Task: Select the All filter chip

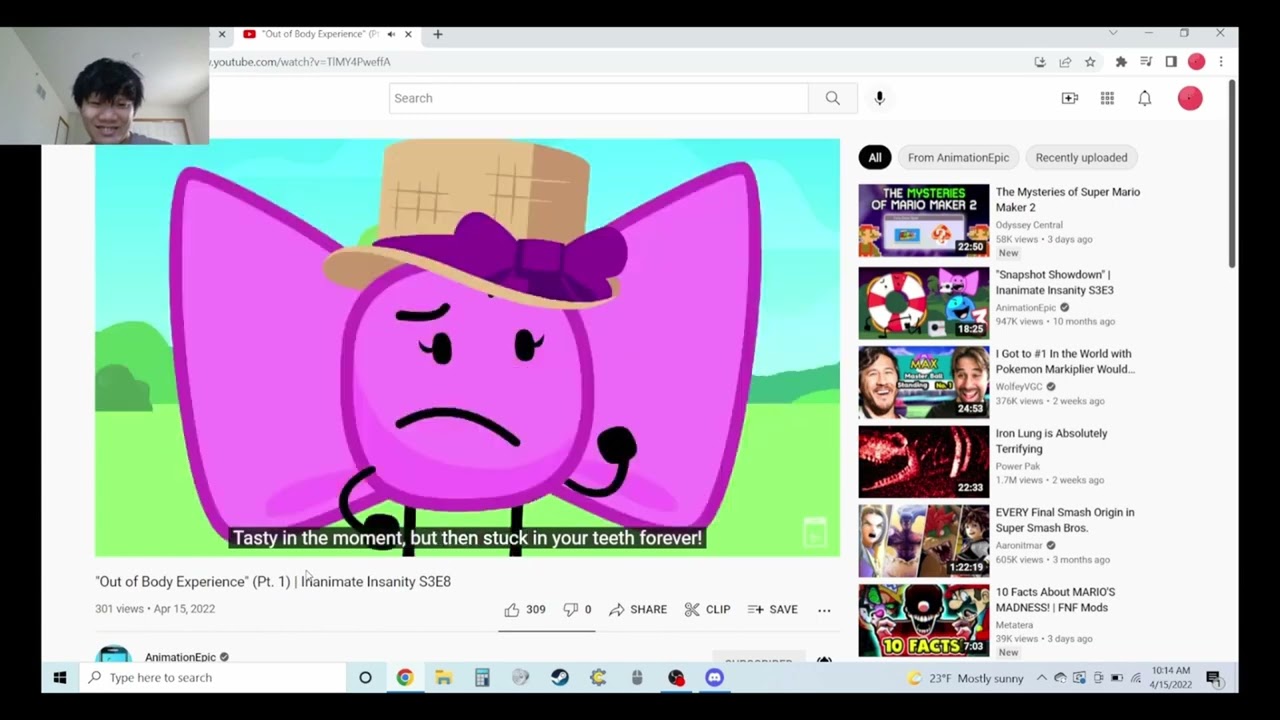Action: point(875,157)
